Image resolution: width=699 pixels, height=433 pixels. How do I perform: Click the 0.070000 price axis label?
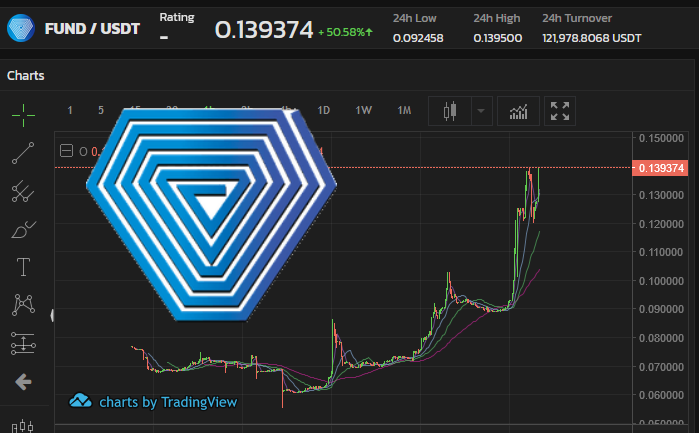click(661, 367)
